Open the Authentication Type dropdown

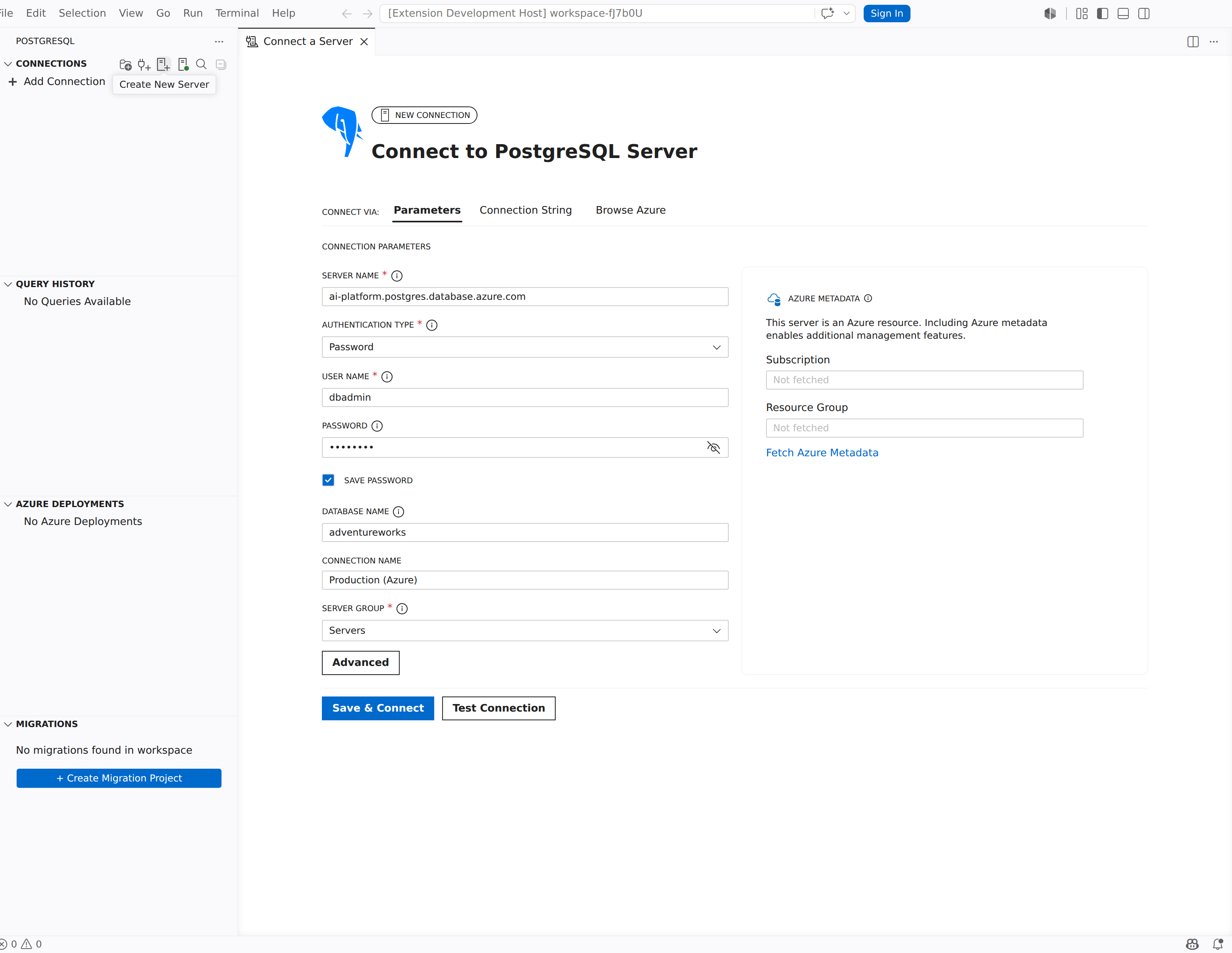tap(525, 347)
